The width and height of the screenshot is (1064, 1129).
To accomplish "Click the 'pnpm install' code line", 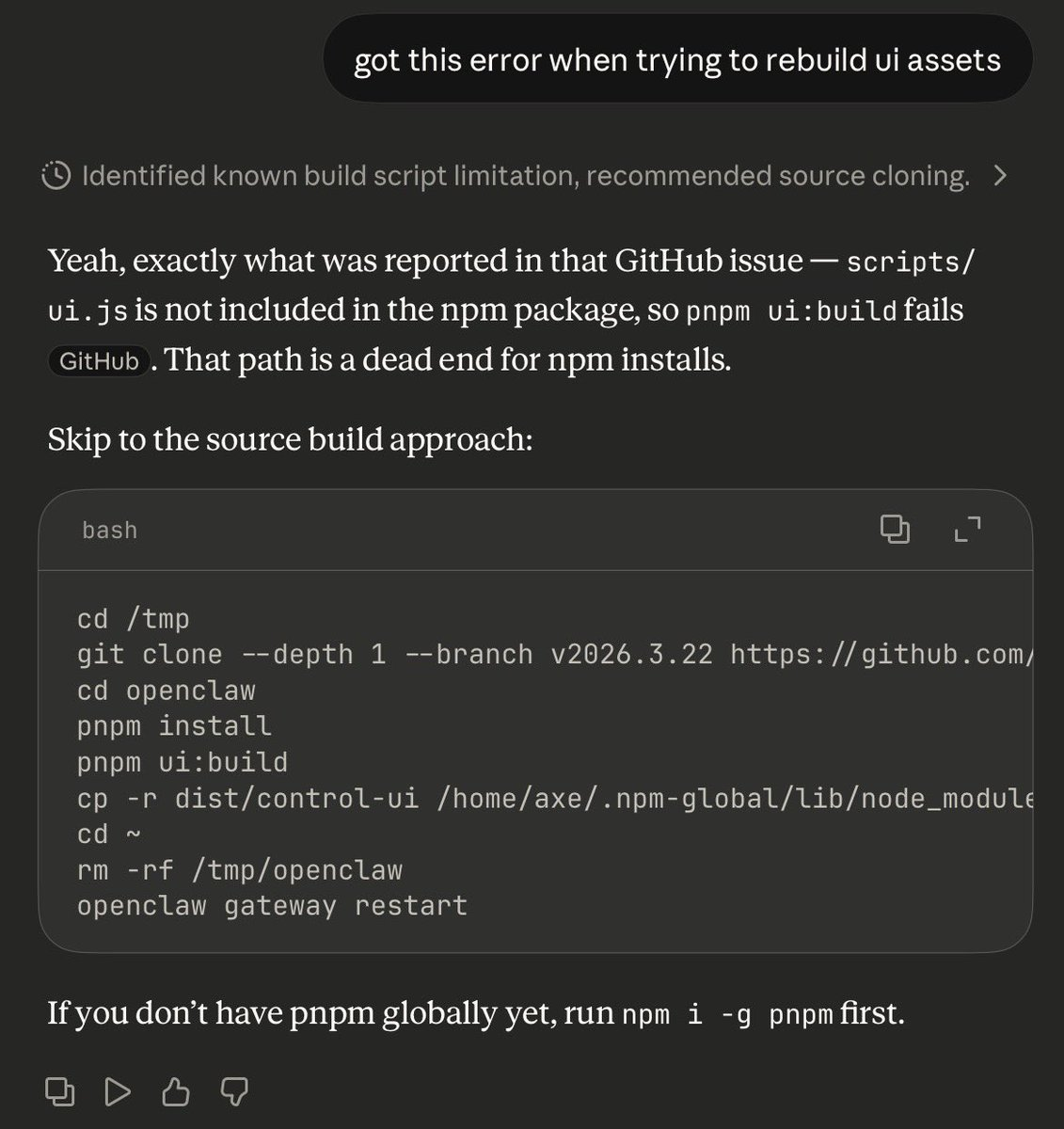I will click(x=174, y=725).
